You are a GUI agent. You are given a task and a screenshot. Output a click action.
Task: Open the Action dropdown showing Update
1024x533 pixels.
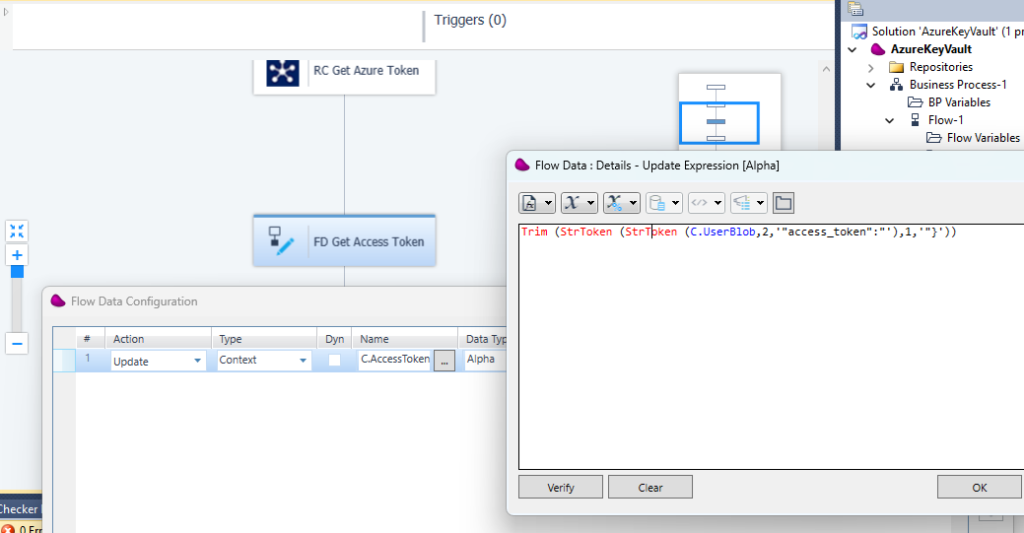coord(197,361)
